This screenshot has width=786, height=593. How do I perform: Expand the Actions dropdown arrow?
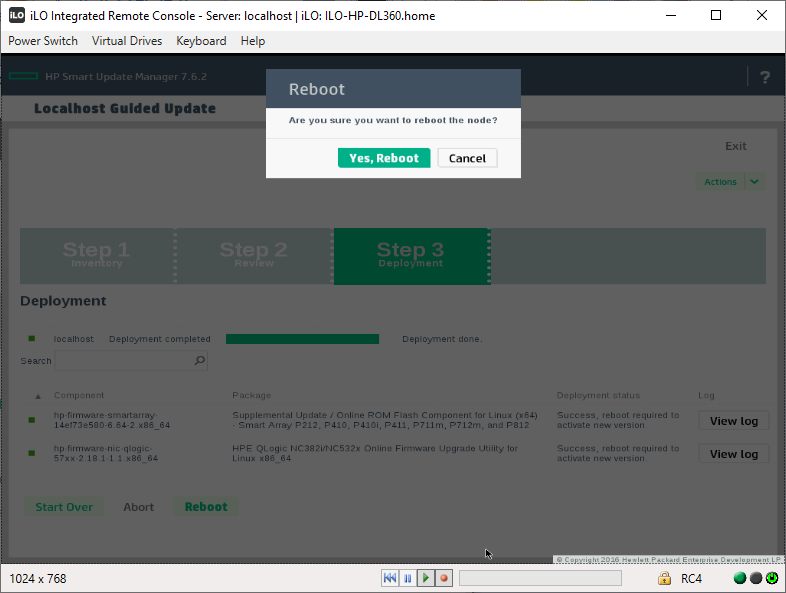755,182
